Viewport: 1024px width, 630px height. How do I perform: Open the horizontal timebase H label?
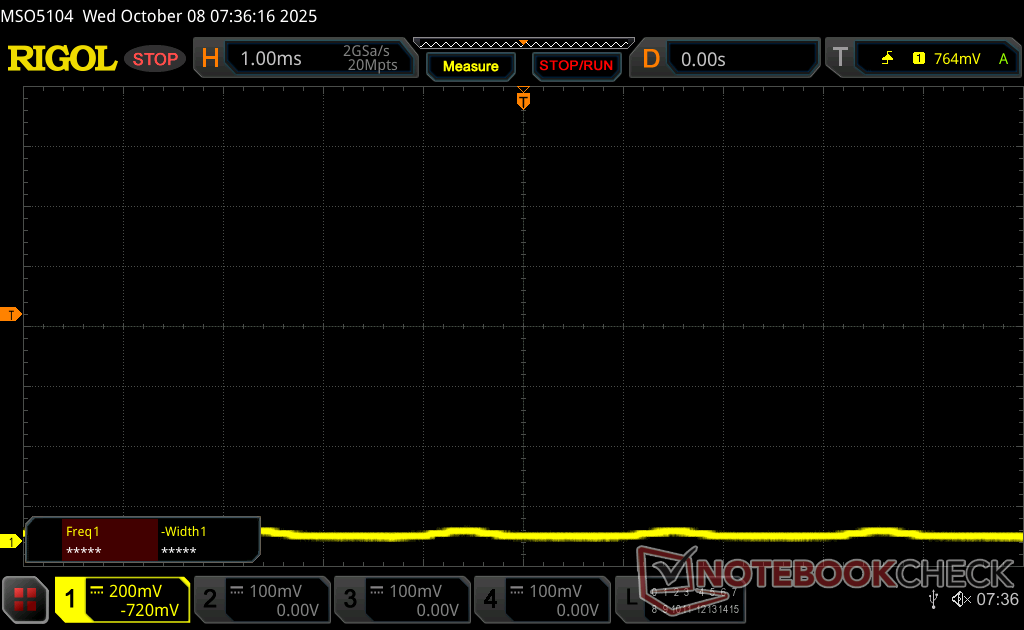pos(210,59)
